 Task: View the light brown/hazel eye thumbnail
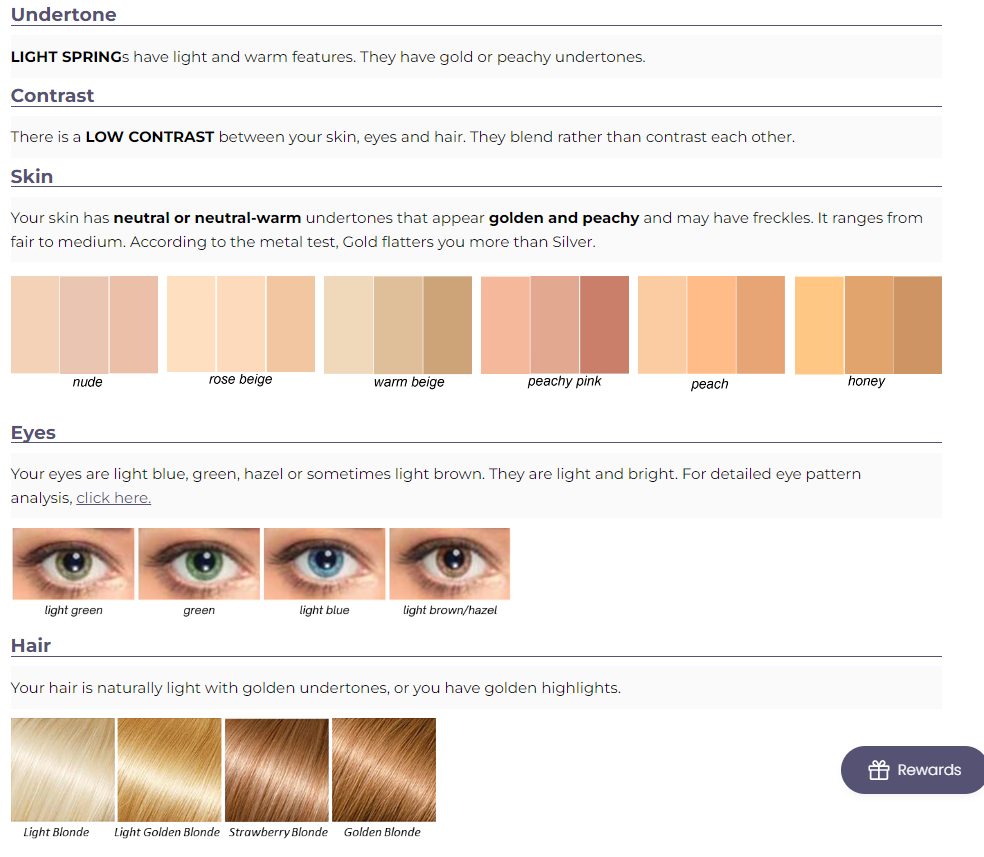click(x=450, y=564)
